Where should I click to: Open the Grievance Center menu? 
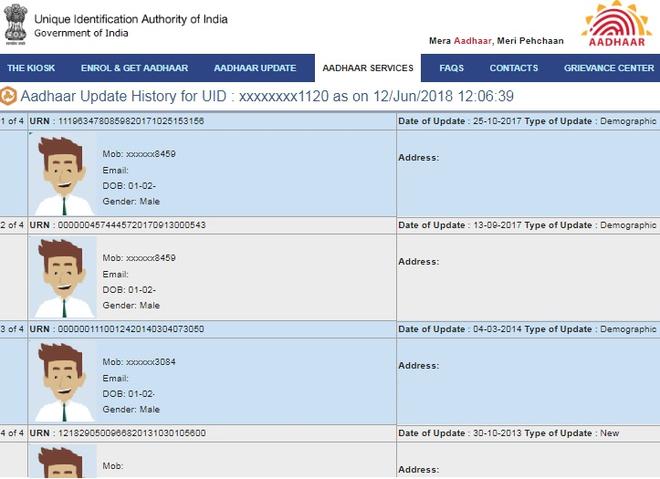click(x=608, y=68)
